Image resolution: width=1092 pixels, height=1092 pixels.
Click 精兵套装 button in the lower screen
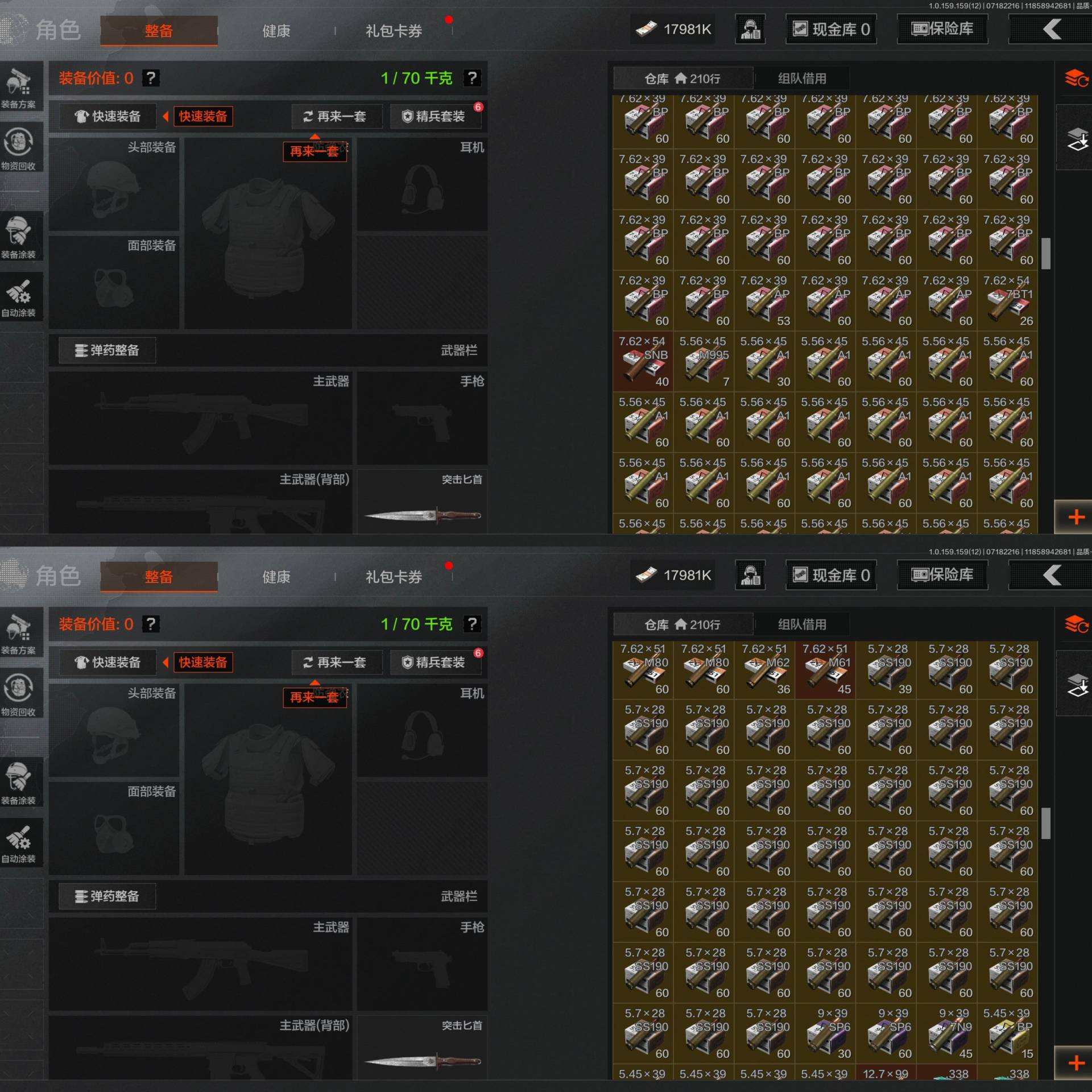435,662
